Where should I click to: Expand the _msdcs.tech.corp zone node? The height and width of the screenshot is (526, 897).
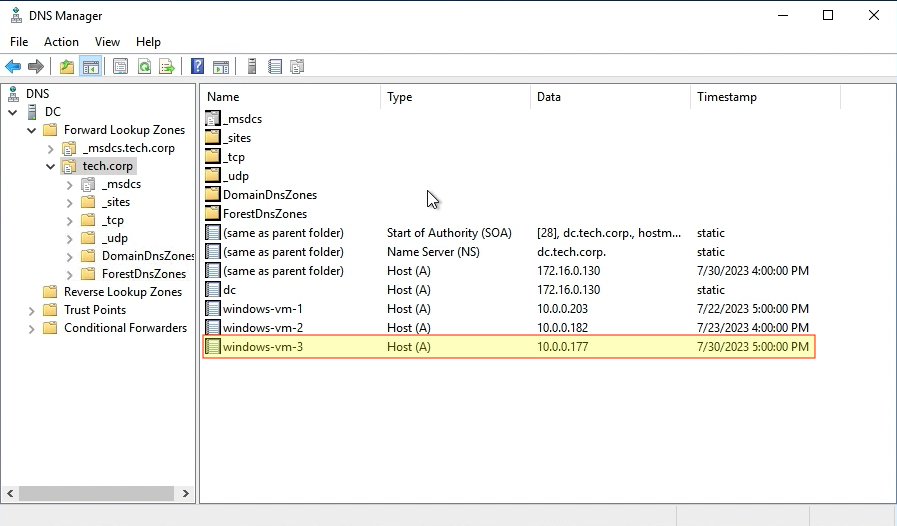point(51,148)
